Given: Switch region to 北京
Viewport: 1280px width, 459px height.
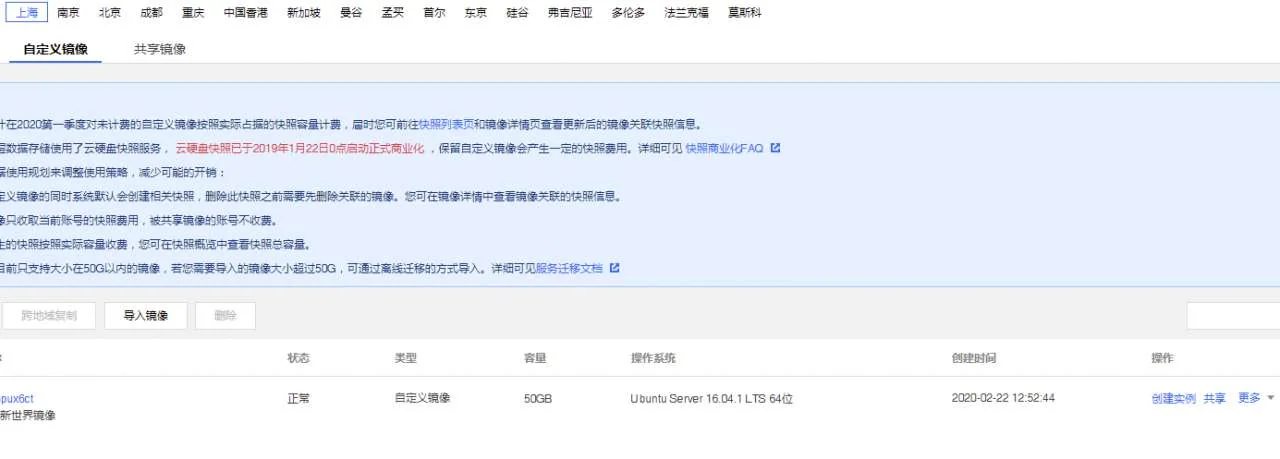Looking at the screenshot, I should (110, 13).
